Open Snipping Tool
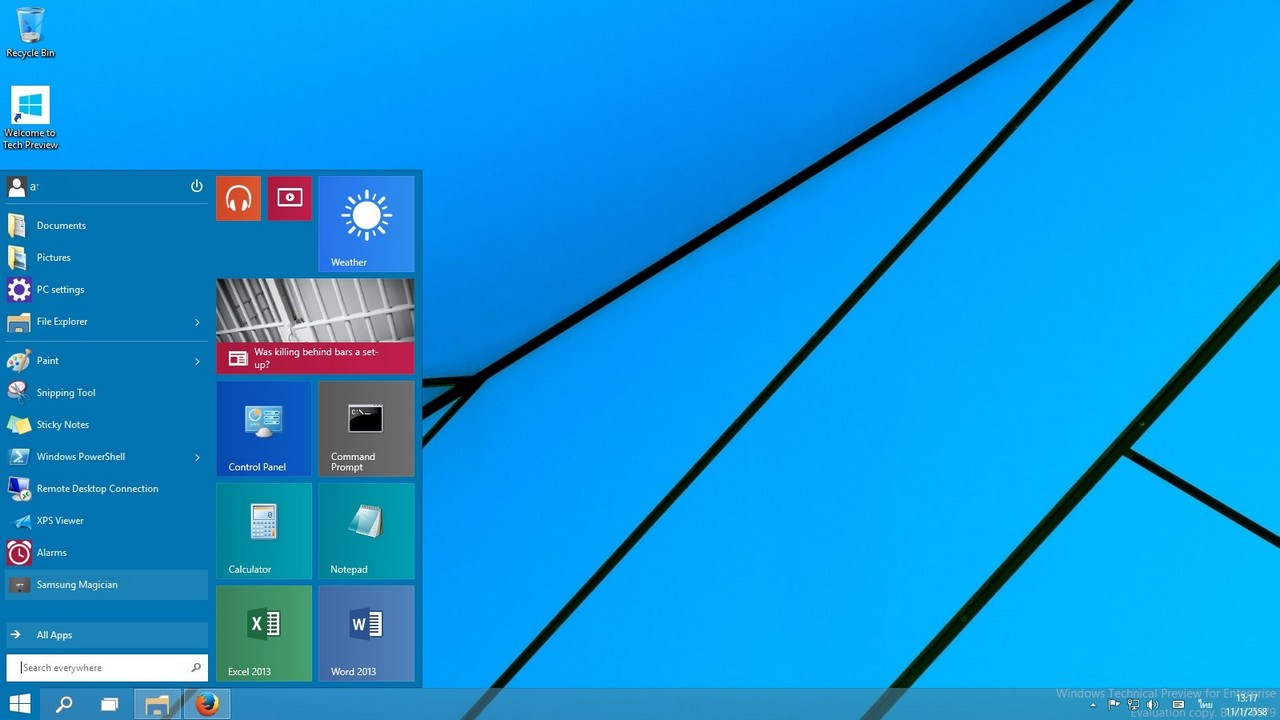The width and height of the screenshot is (1280, 720). (x=106, y=392)
